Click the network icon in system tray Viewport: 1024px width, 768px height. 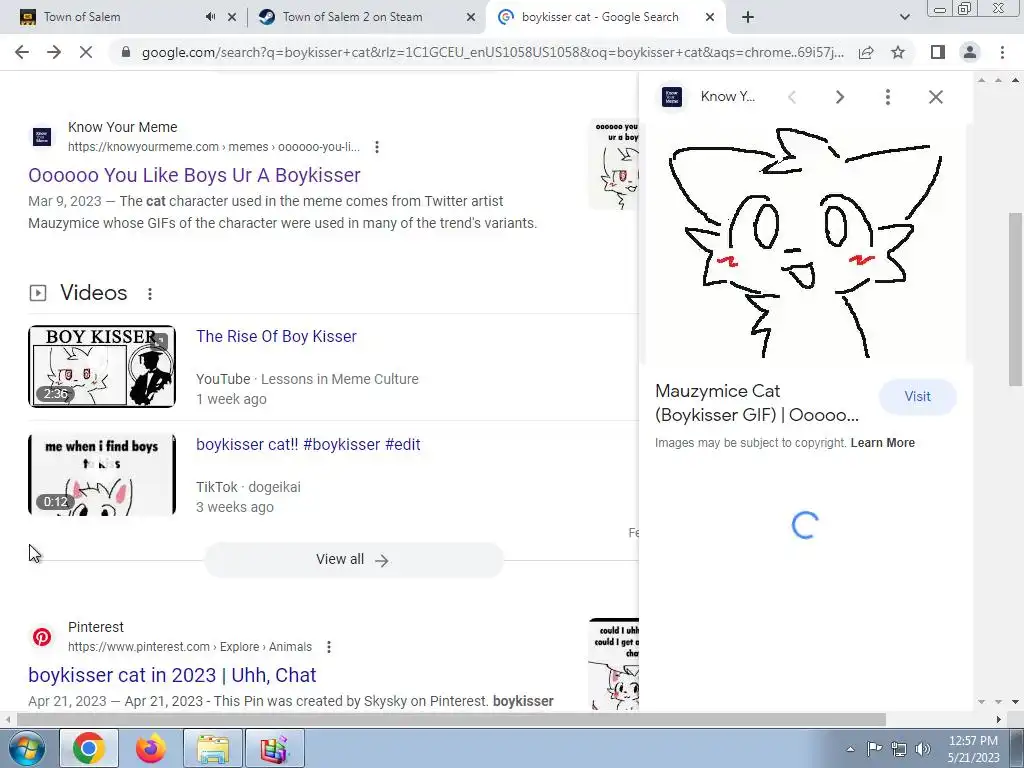[899, 749]
